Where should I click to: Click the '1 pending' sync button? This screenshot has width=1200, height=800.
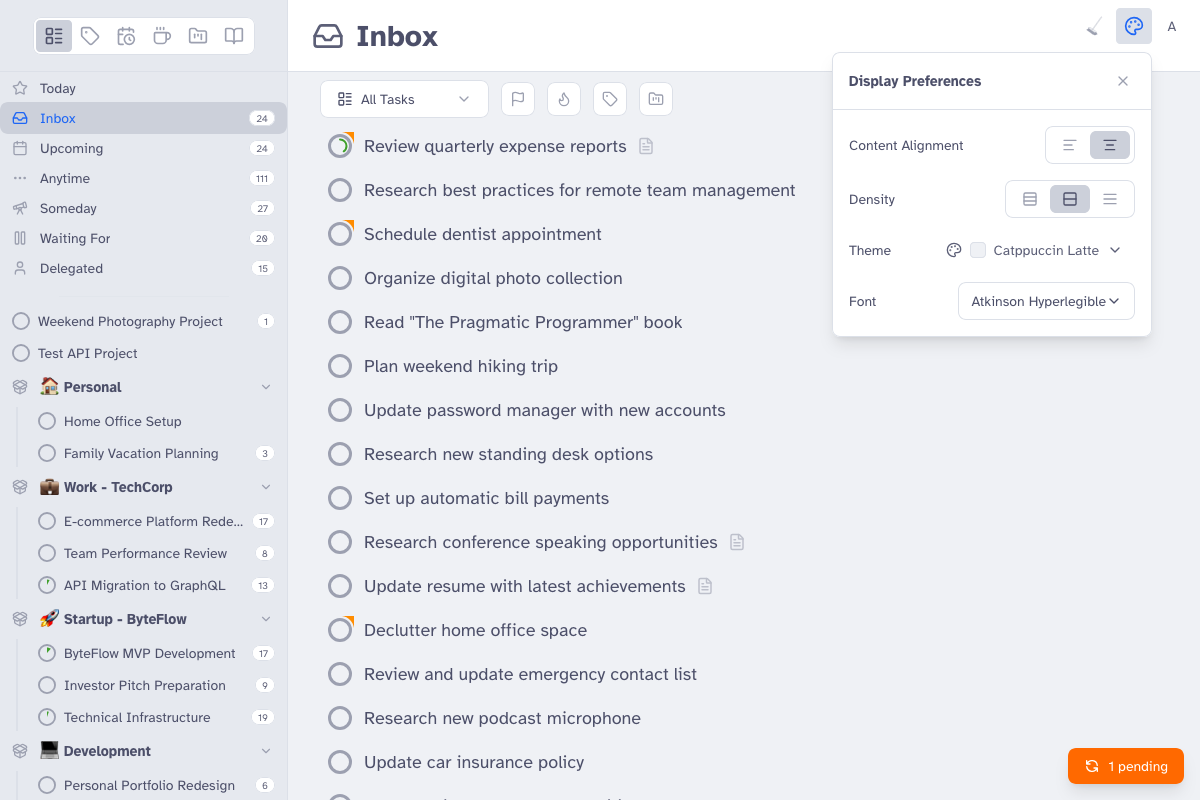click(1126, 766)
